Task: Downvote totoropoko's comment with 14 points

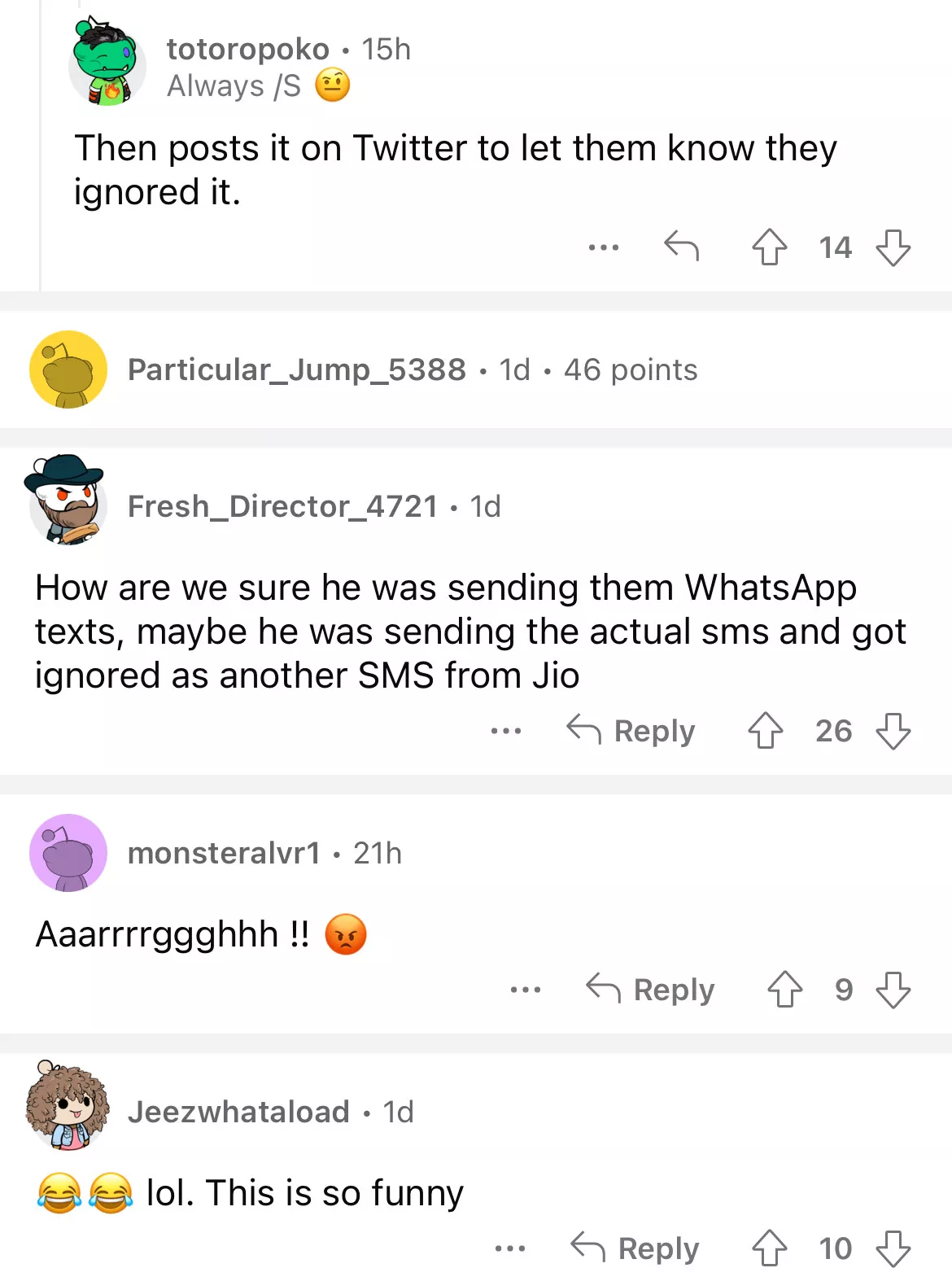Action: coord(893,247)
